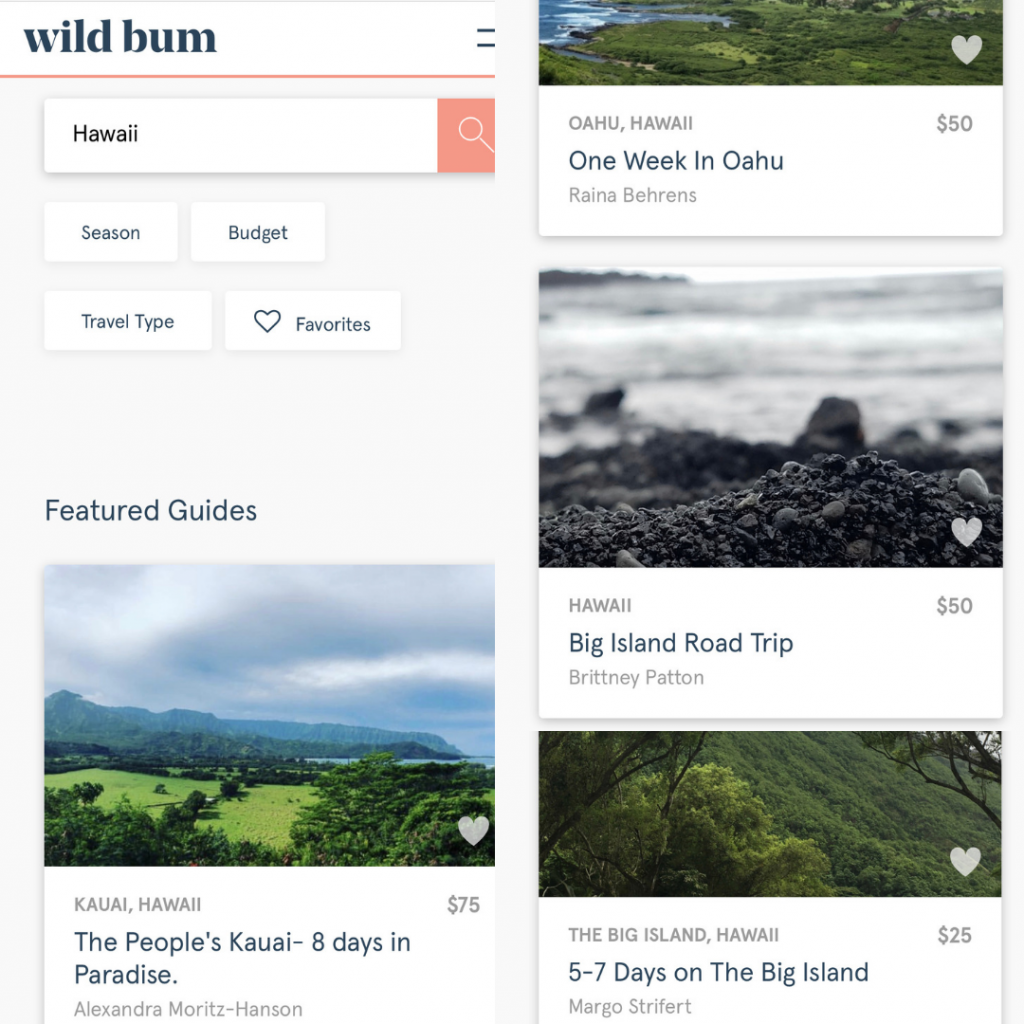1024x1024 pixels.
Task: Favorite the Big Island Road Trip guide
Action: point(966,532)
